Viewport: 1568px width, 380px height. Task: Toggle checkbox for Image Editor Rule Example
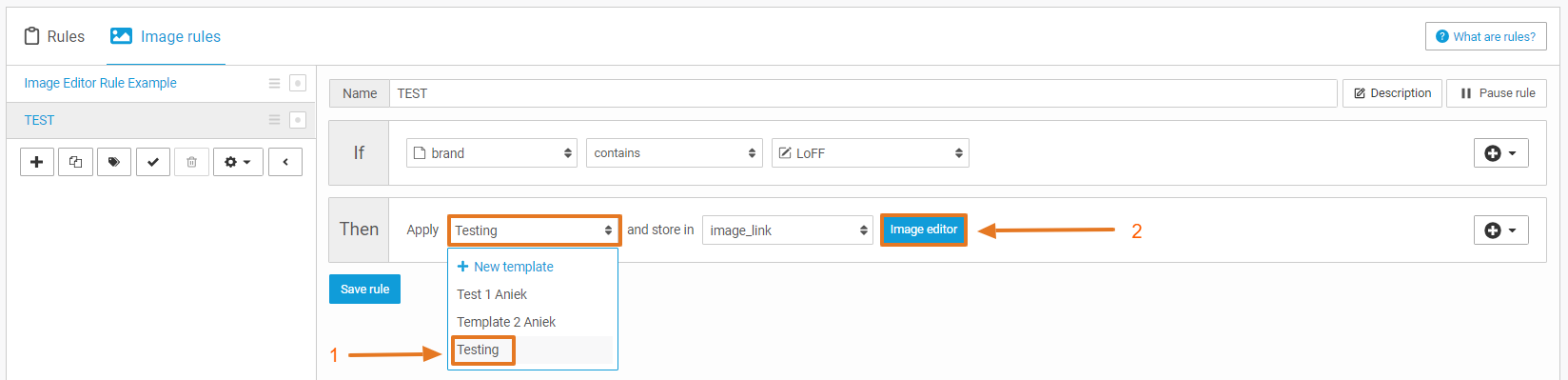pos(298,83)
